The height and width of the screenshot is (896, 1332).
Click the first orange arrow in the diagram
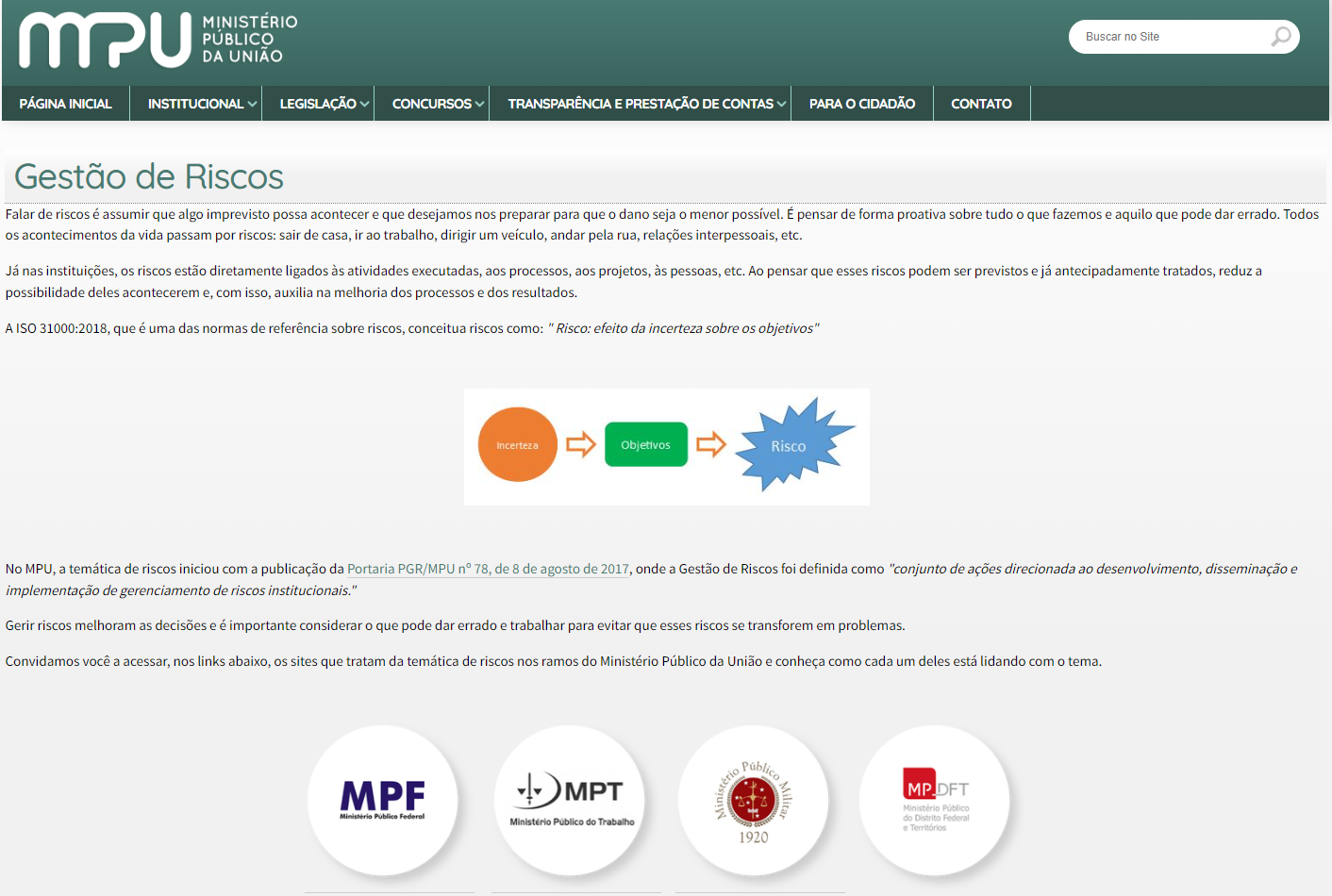[581, 444]
